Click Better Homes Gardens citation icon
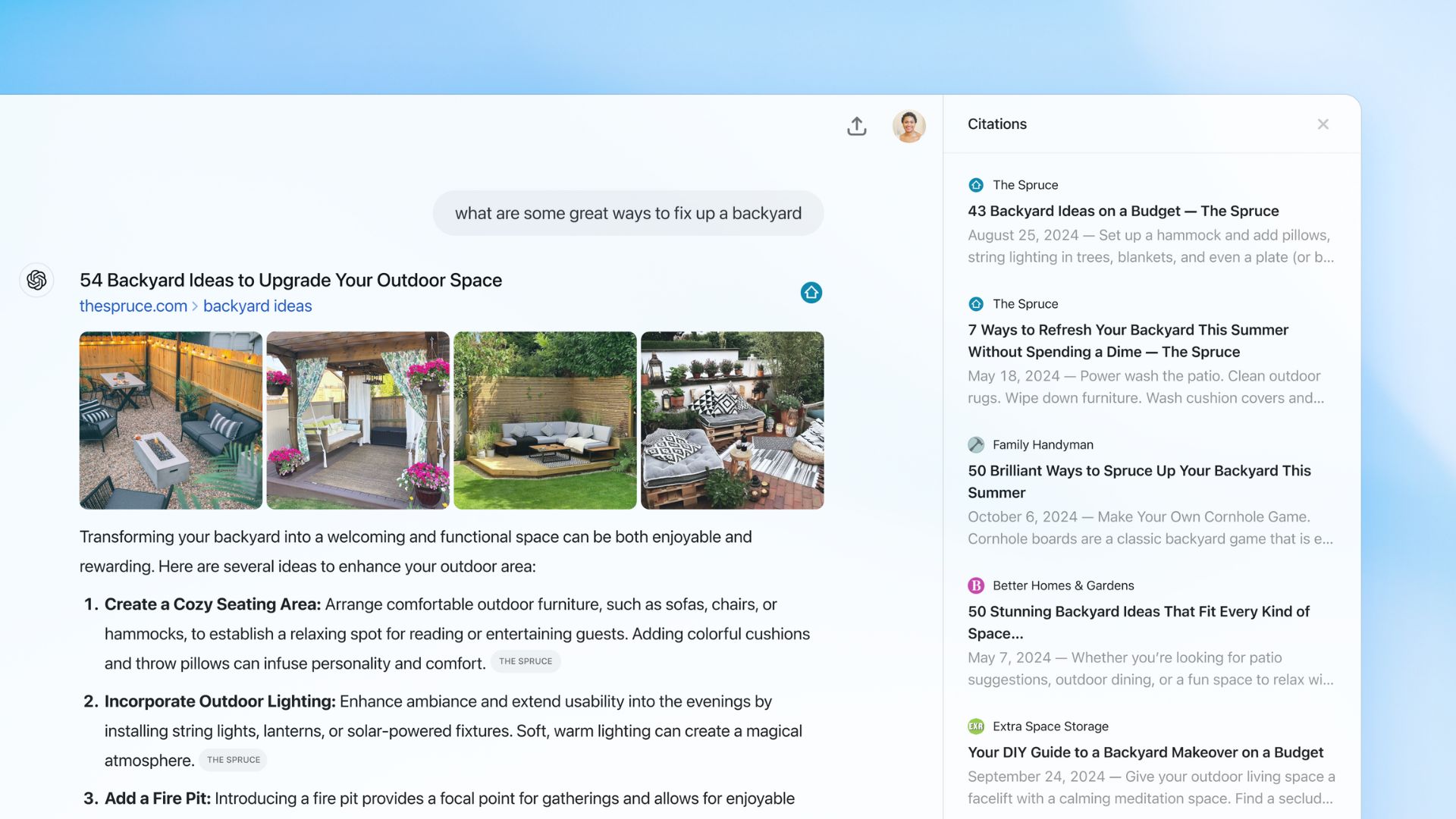Screen dimensions: 1456x819 click(976, 586)
